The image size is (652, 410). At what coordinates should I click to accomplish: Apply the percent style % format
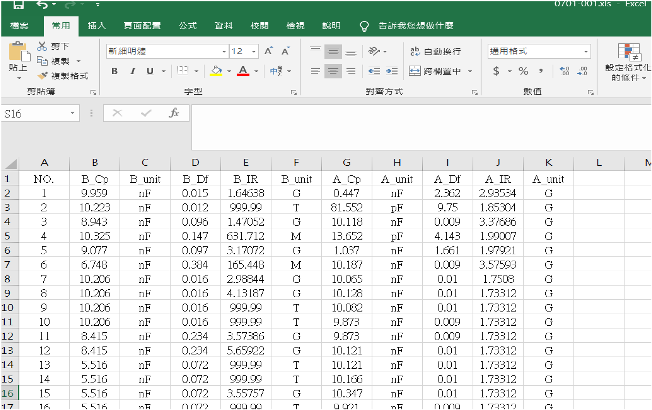click(522, 70)
